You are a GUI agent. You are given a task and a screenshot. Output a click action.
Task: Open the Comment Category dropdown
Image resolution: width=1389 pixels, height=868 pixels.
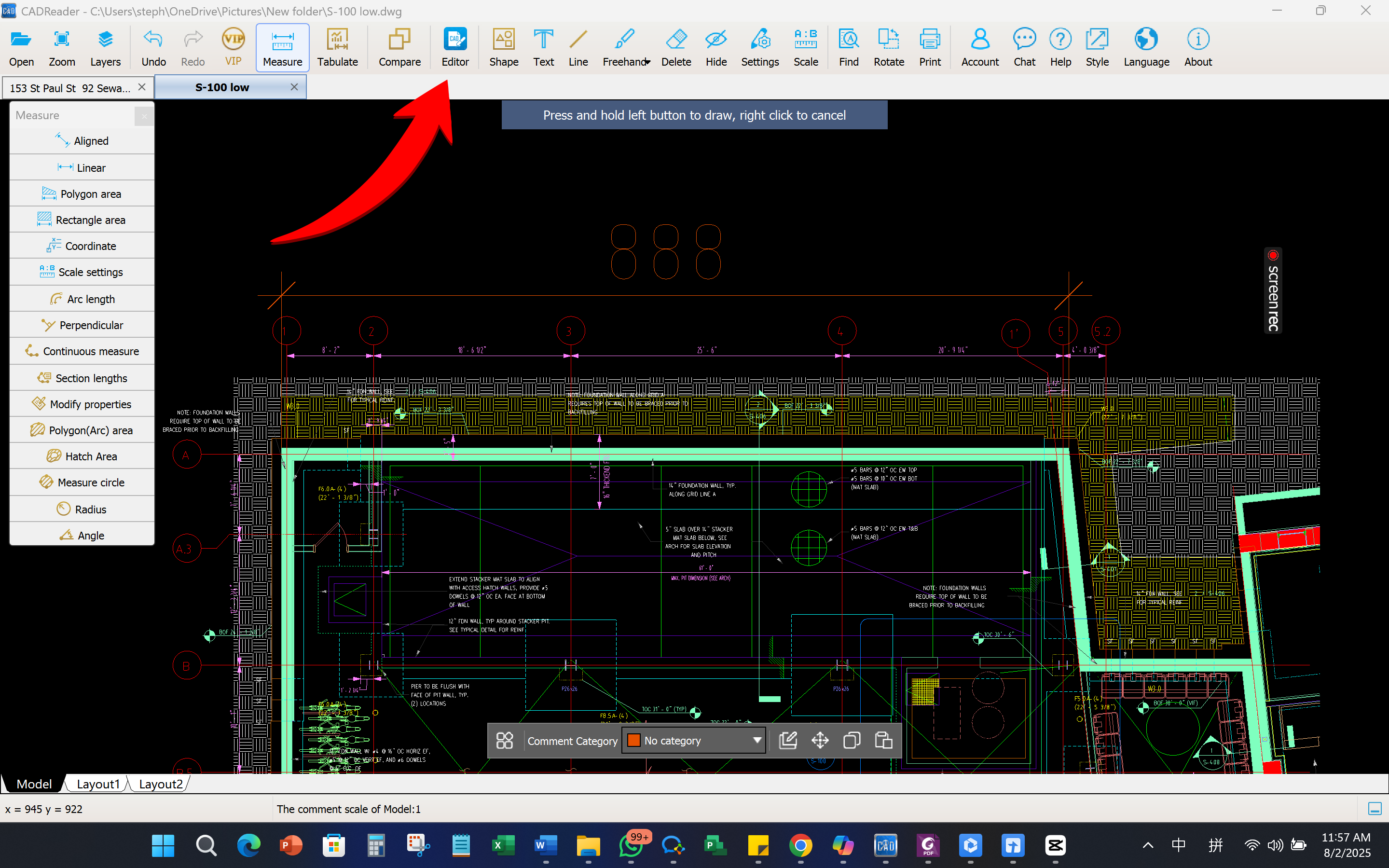(693, 741)
